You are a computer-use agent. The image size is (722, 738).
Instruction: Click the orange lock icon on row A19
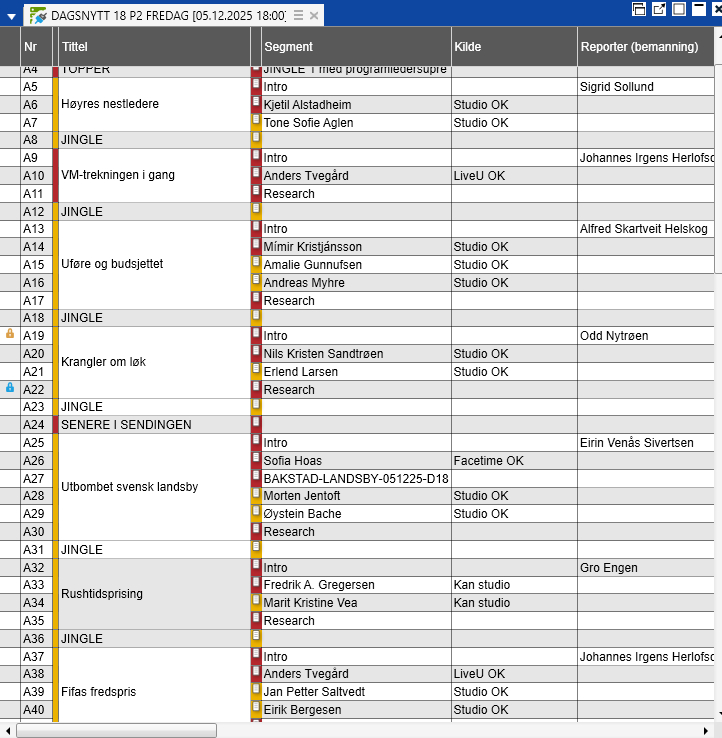[10, 334]
